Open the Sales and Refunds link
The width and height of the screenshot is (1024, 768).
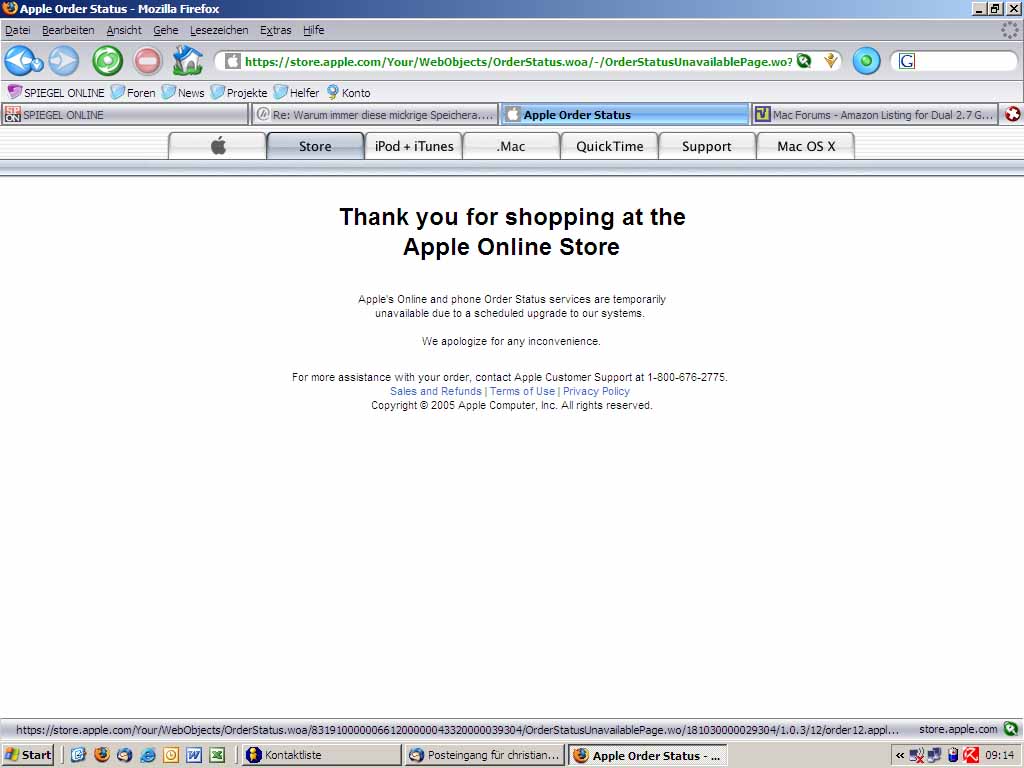pos(436,391)
